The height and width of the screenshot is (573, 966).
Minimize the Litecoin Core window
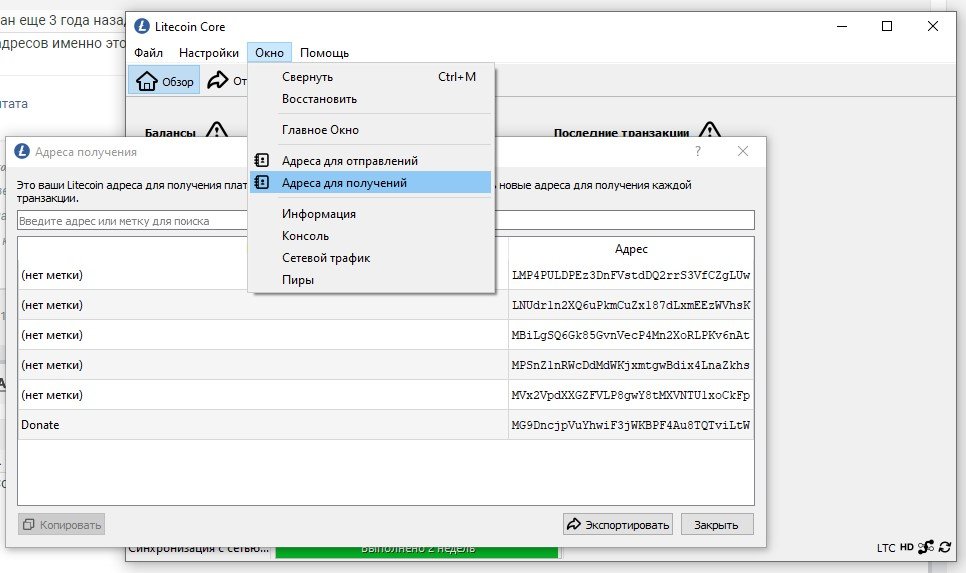tap(842, 26)
